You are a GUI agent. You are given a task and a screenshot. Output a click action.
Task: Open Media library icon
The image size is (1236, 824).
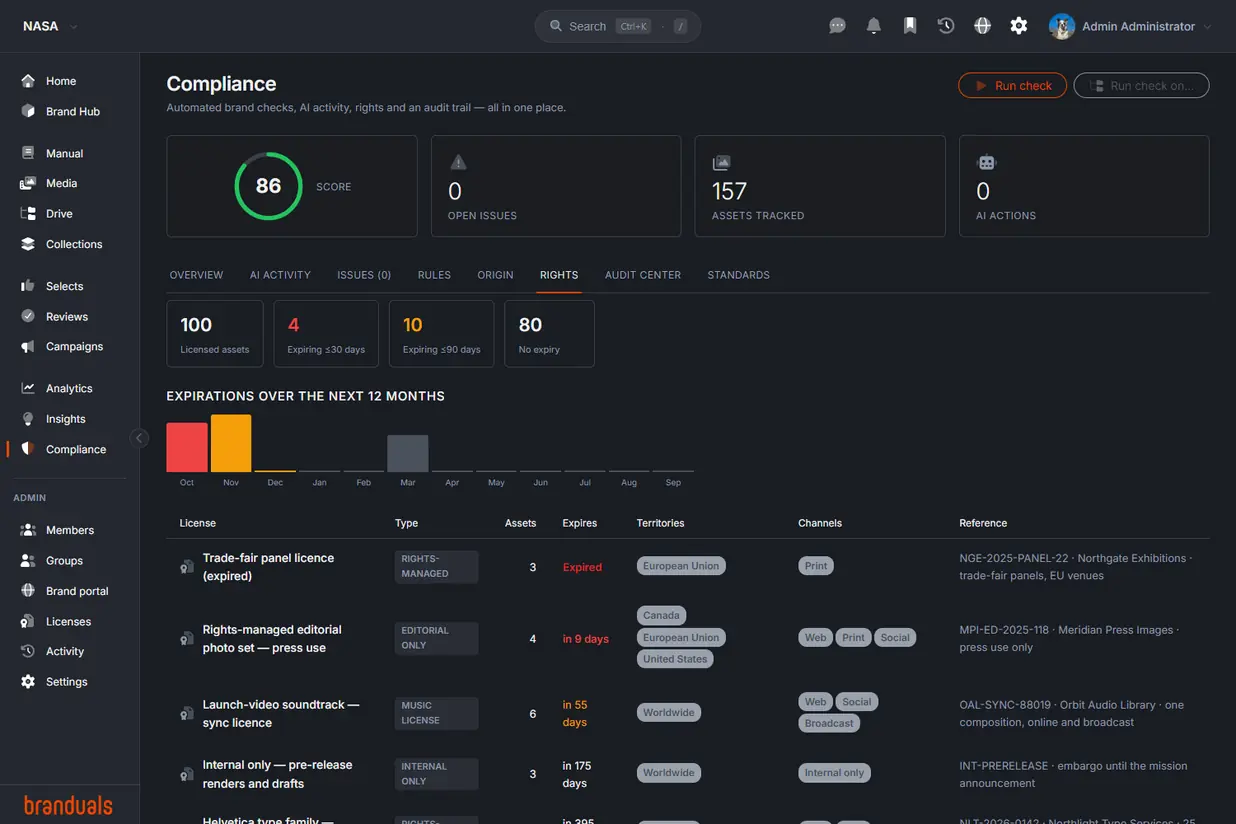[28, 183]
